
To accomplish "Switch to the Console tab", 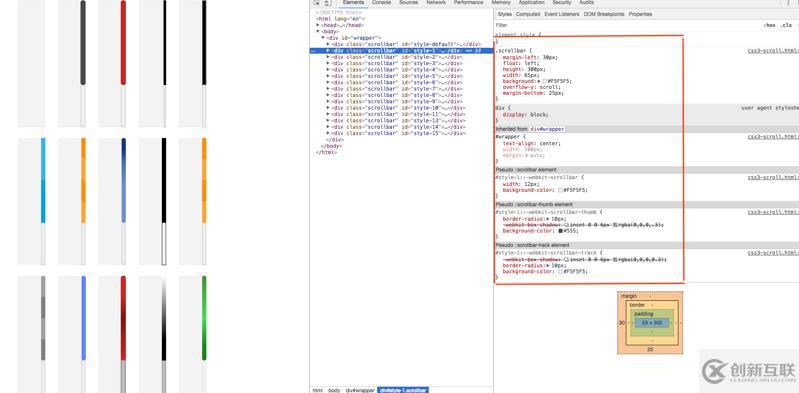I will (x=381, y=3).
